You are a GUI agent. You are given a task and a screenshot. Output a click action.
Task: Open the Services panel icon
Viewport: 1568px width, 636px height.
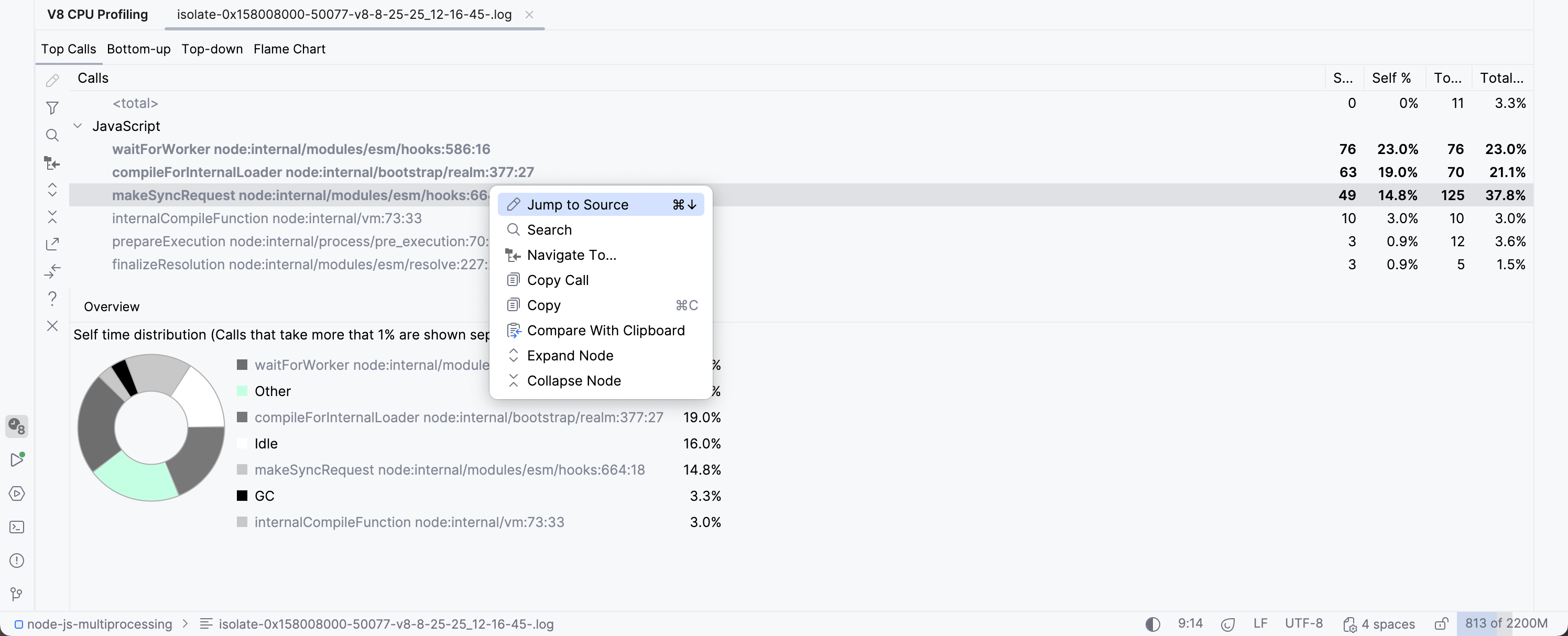coord(16,494)
